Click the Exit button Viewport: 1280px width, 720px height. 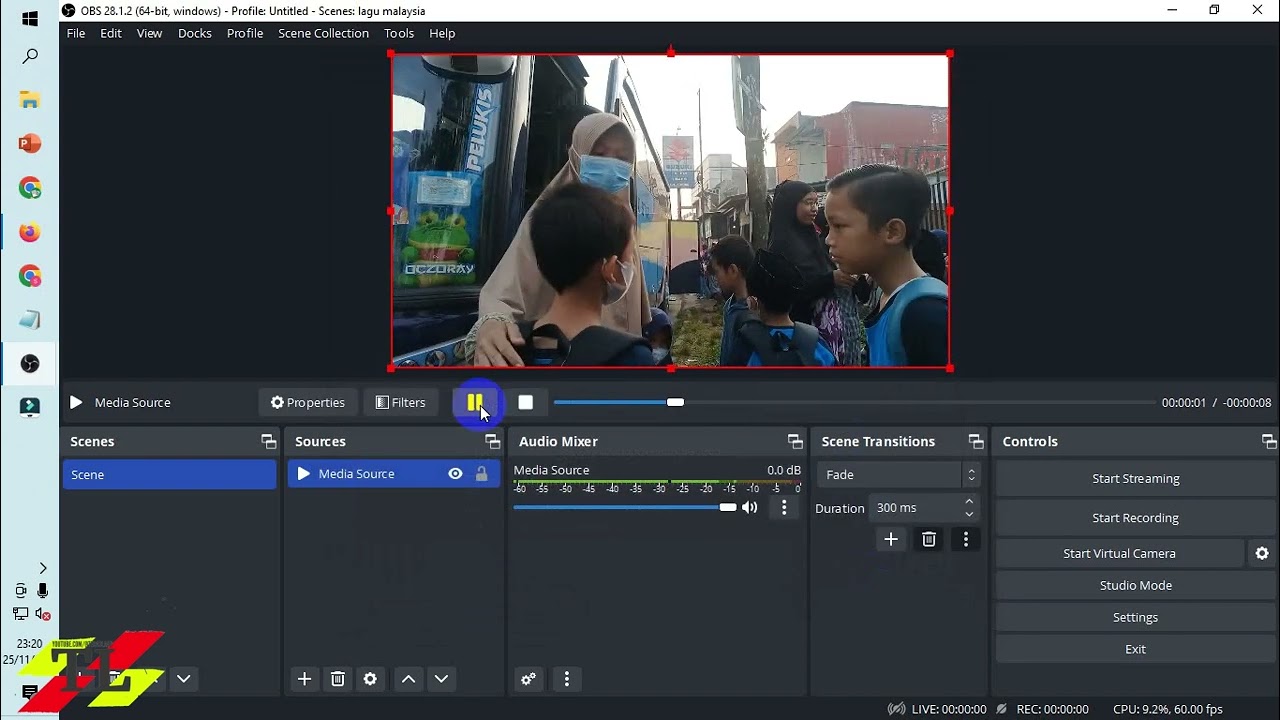pyautogui.click(x=1136, y=649)
